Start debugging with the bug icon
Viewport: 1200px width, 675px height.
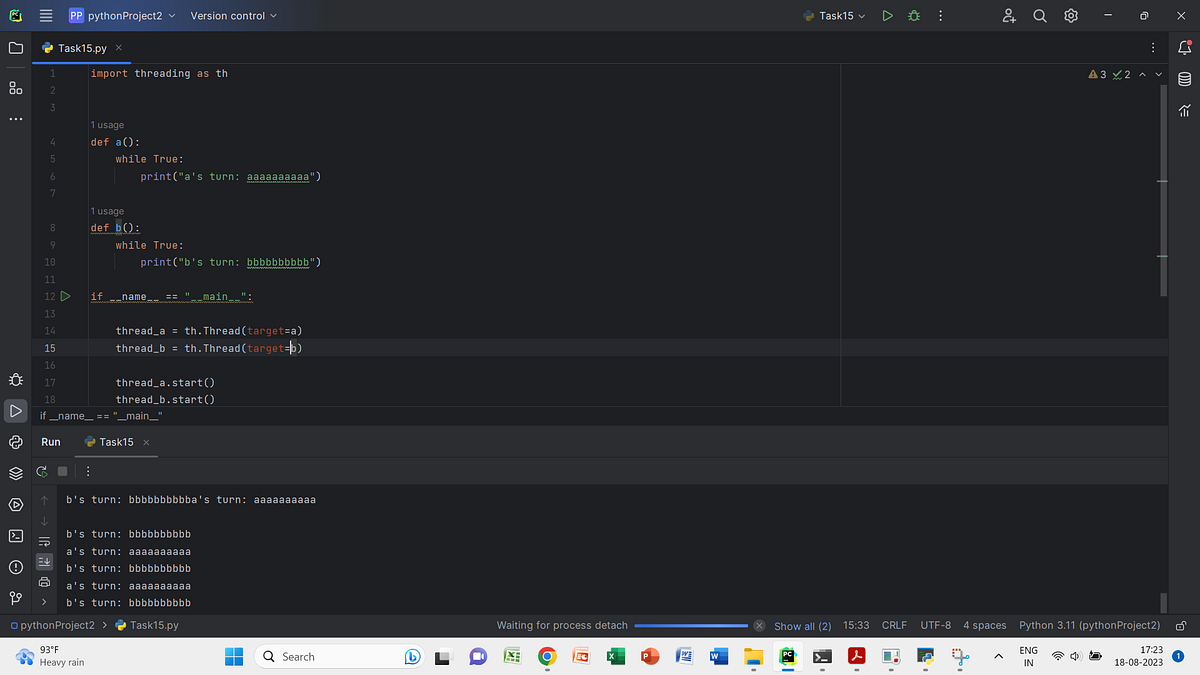coord(913,15)
